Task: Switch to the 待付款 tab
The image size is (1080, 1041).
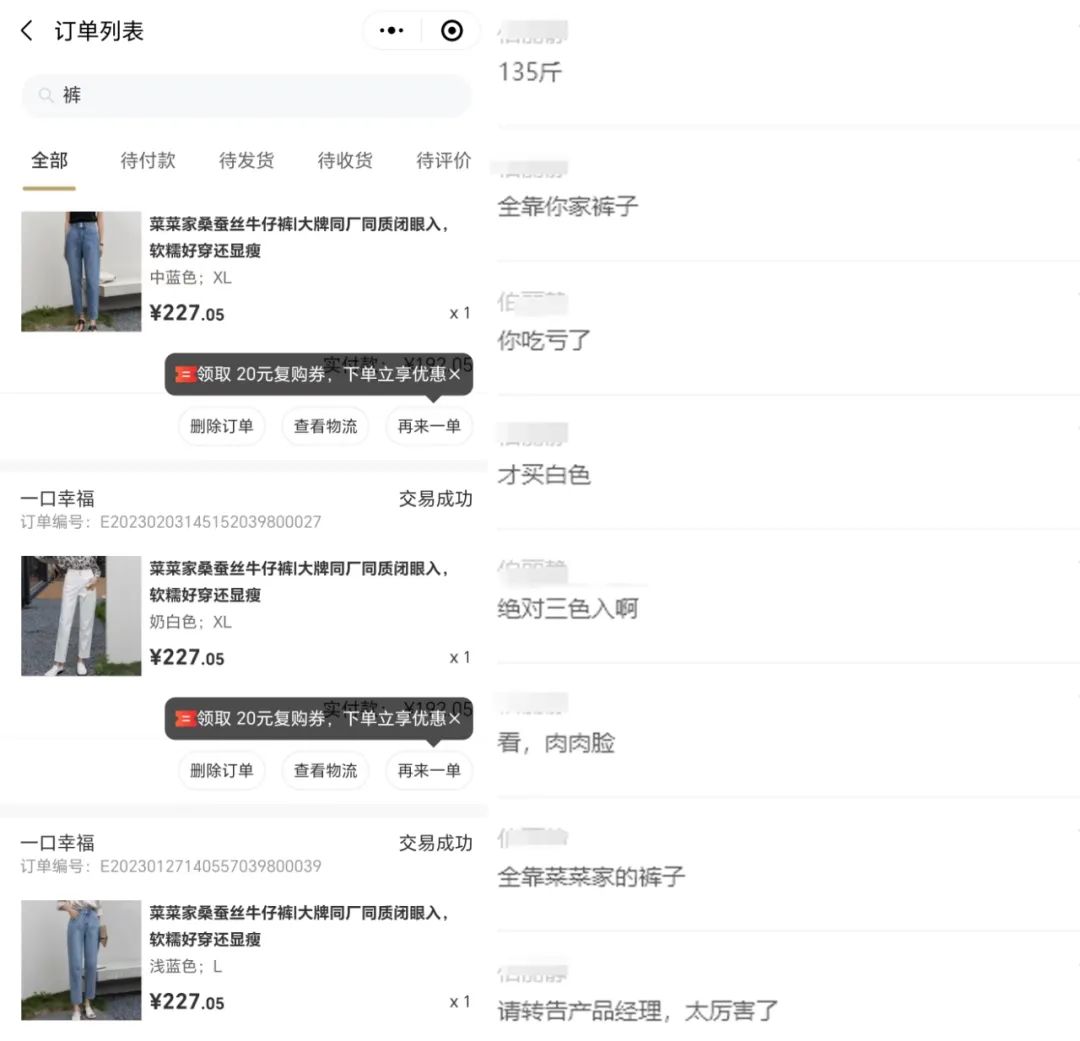Action: (148, 160)
